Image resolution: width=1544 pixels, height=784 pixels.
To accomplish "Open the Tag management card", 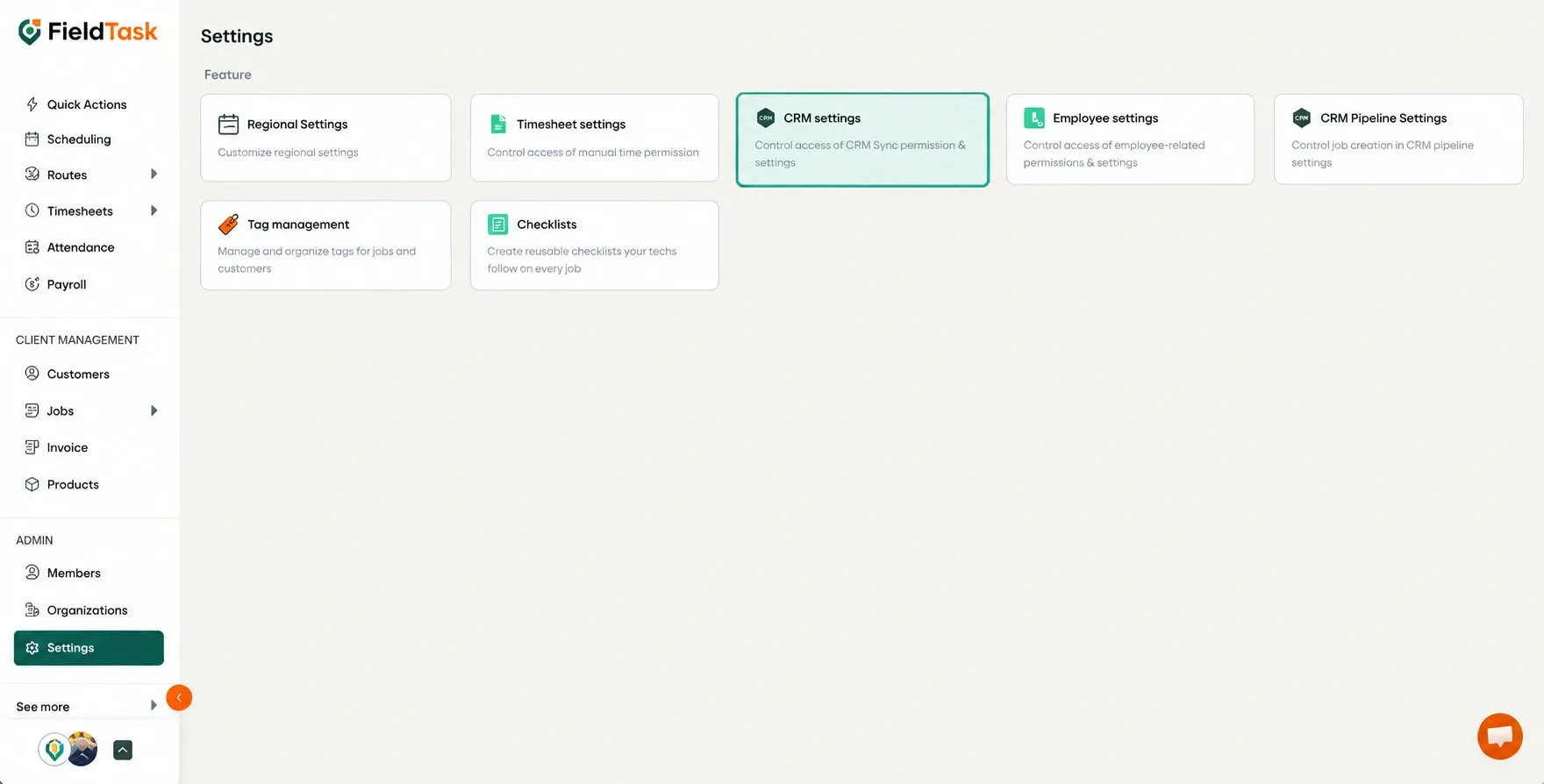I will click(325, 246).
